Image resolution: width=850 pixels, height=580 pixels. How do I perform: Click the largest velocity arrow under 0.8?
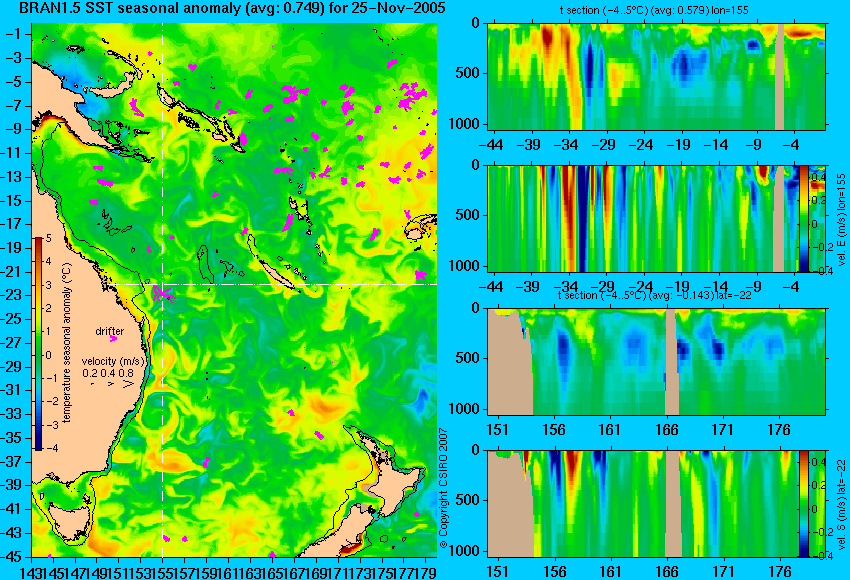tap(128, 384)
